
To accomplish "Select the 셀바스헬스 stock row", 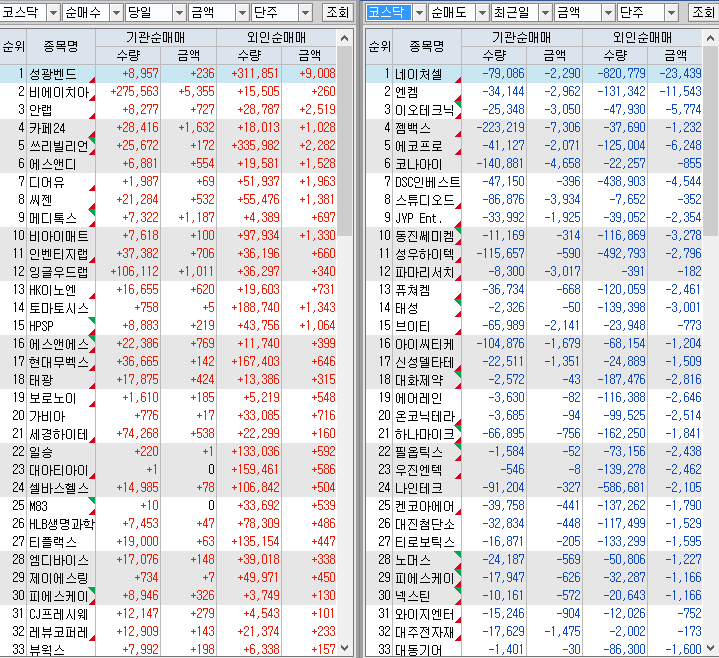I will 168,487.
